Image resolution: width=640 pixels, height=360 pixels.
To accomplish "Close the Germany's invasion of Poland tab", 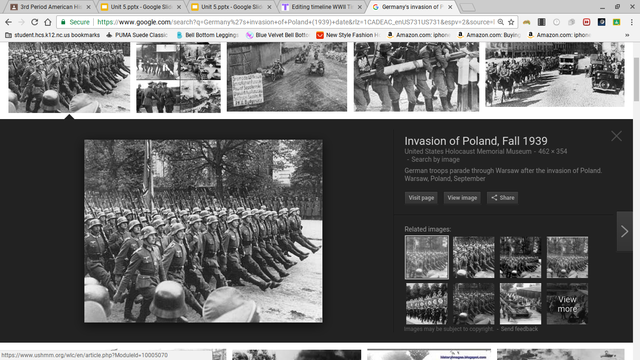I will tap(450, 7).
